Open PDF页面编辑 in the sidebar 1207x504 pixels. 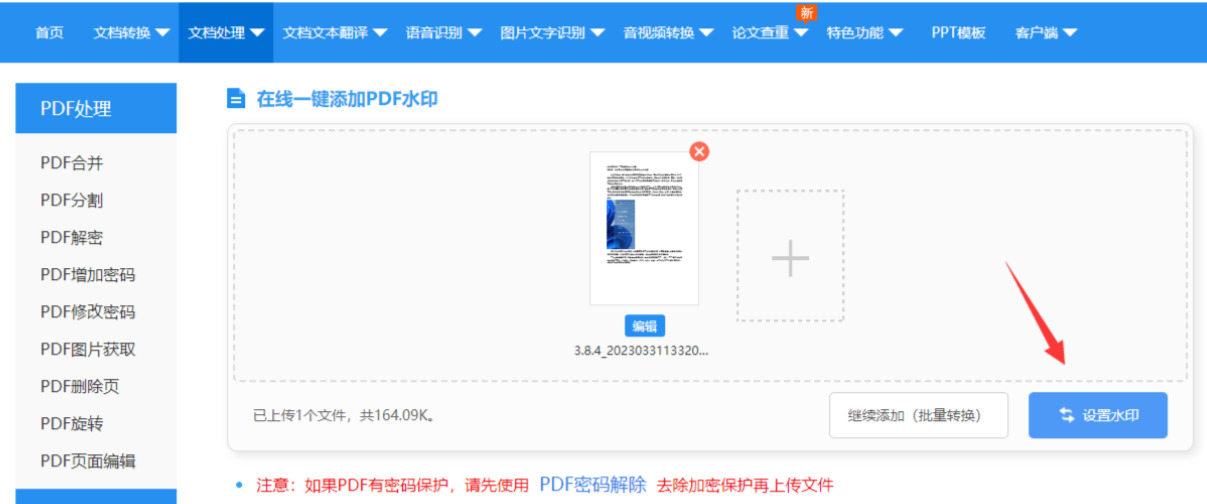pos(88,460)
